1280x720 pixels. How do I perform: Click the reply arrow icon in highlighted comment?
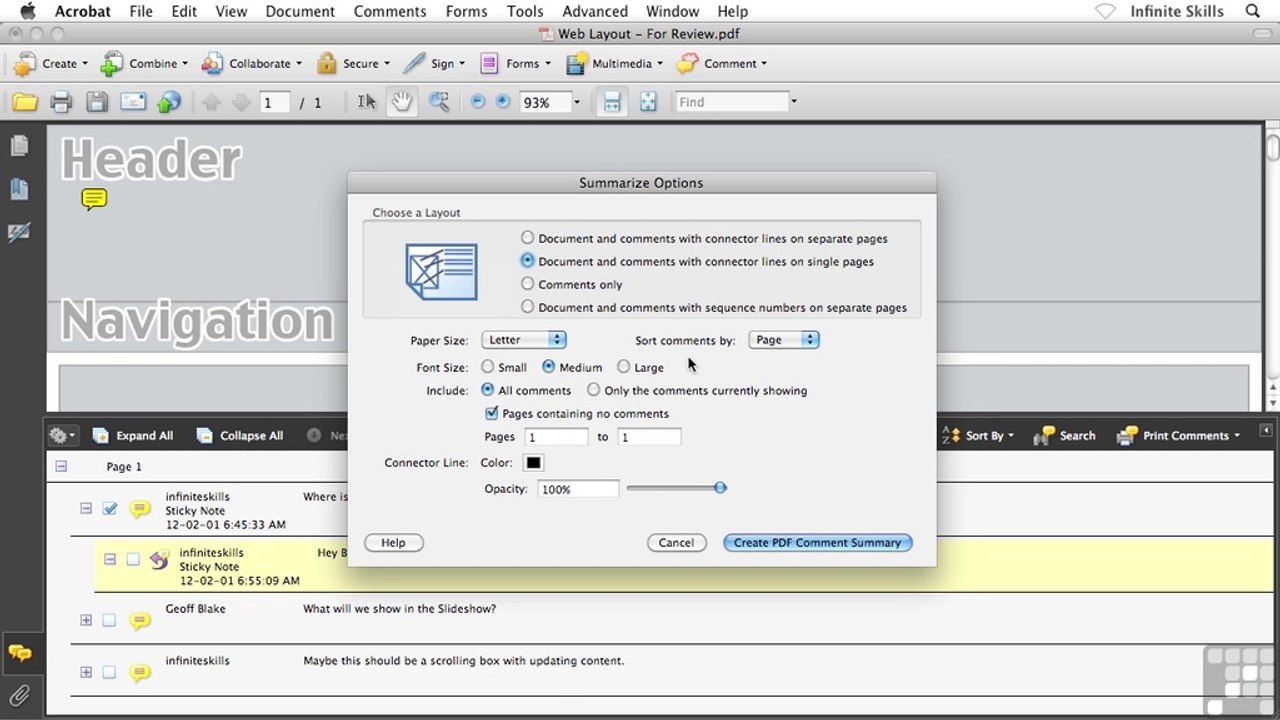159,560
